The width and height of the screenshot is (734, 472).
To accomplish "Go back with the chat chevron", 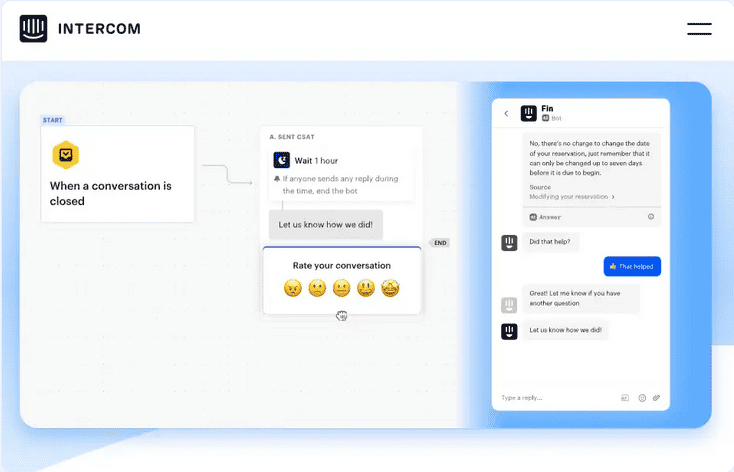I will pos(506,113).
